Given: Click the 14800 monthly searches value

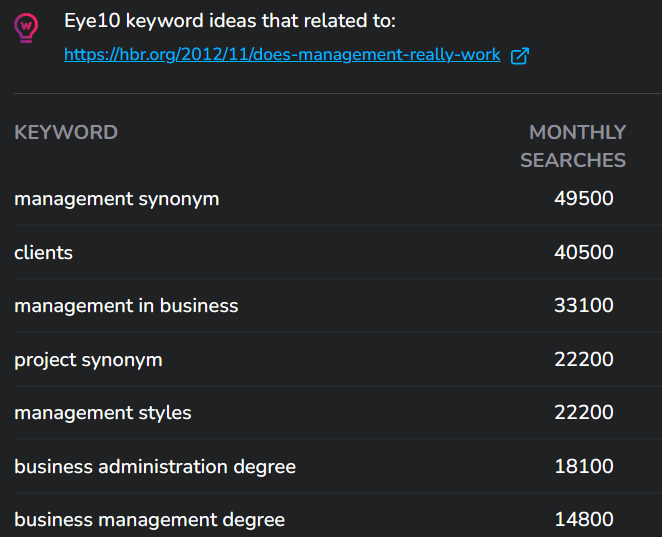Looking at the screenshot, I should pos(584,520).
